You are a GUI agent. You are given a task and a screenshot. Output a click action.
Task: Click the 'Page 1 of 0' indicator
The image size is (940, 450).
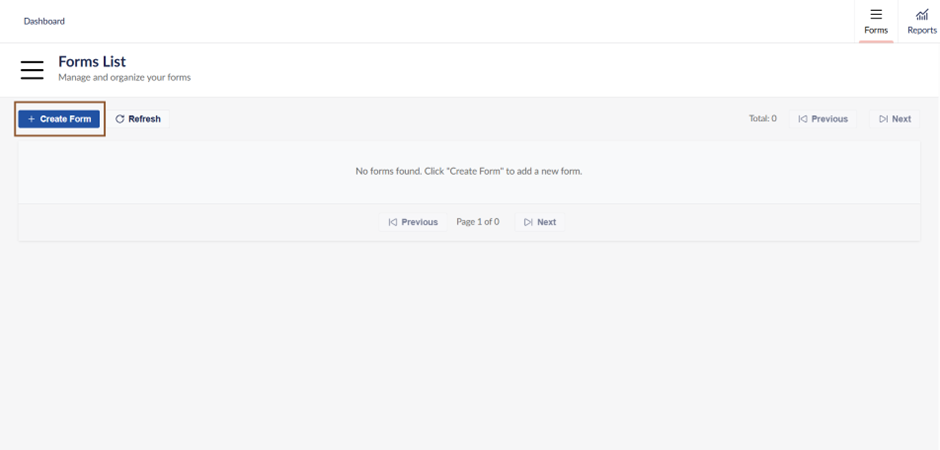pyautogui.click(x=477, y=222)
